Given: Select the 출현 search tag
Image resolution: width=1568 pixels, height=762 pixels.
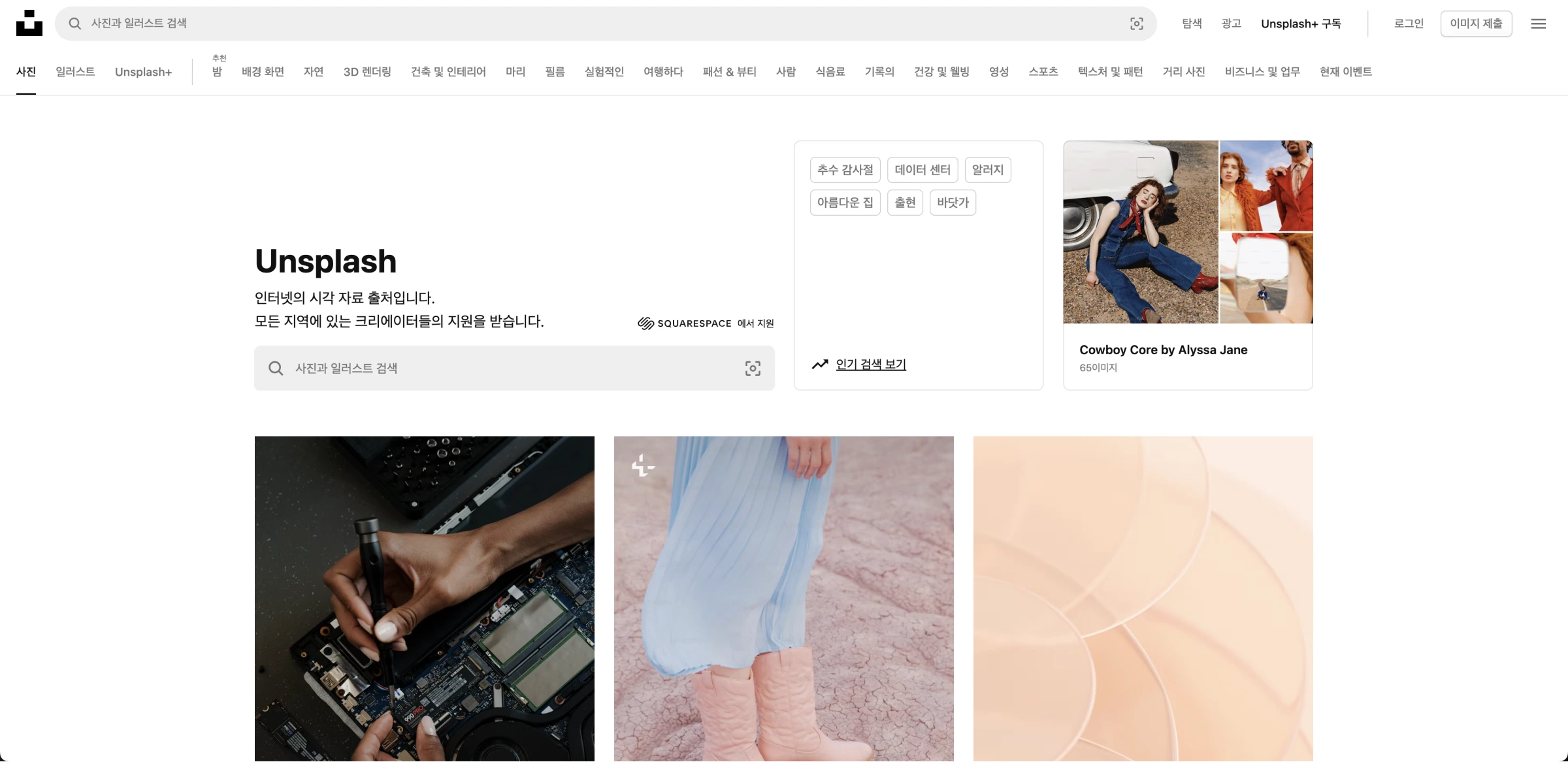Looking at the screenshot, I should click(905, 203).
